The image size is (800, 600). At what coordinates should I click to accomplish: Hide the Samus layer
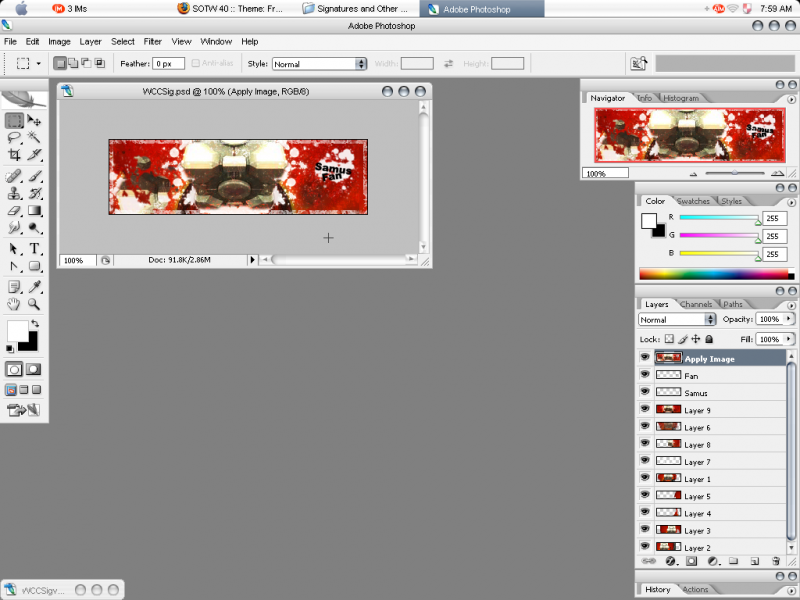click(645, 392)
